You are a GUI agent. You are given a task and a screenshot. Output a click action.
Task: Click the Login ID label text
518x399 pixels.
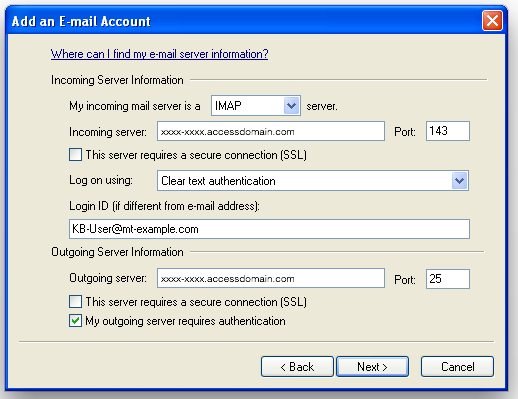164,206
